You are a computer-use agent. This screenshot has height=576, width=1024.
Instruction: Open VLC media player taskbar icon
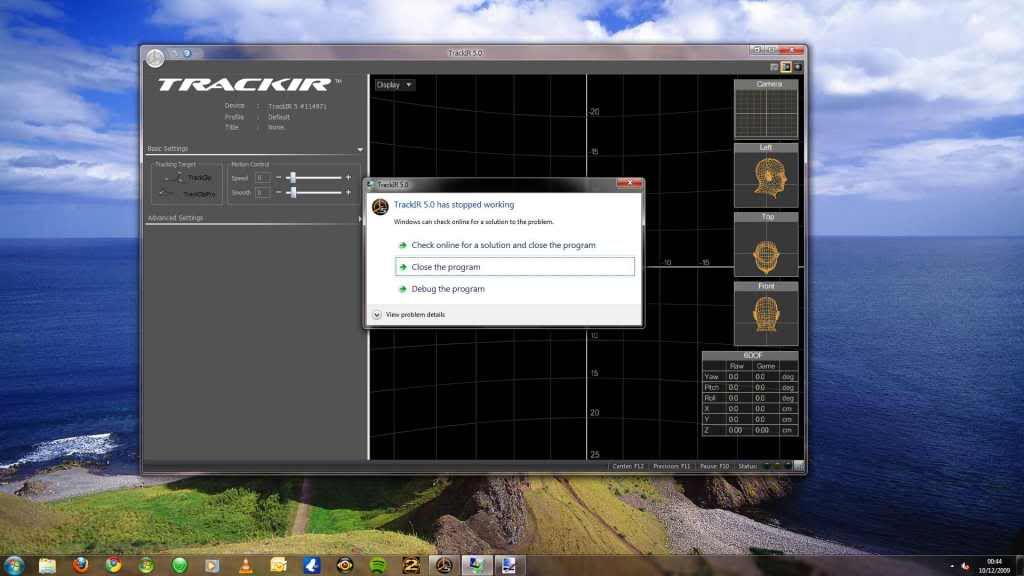coord(246,566)
